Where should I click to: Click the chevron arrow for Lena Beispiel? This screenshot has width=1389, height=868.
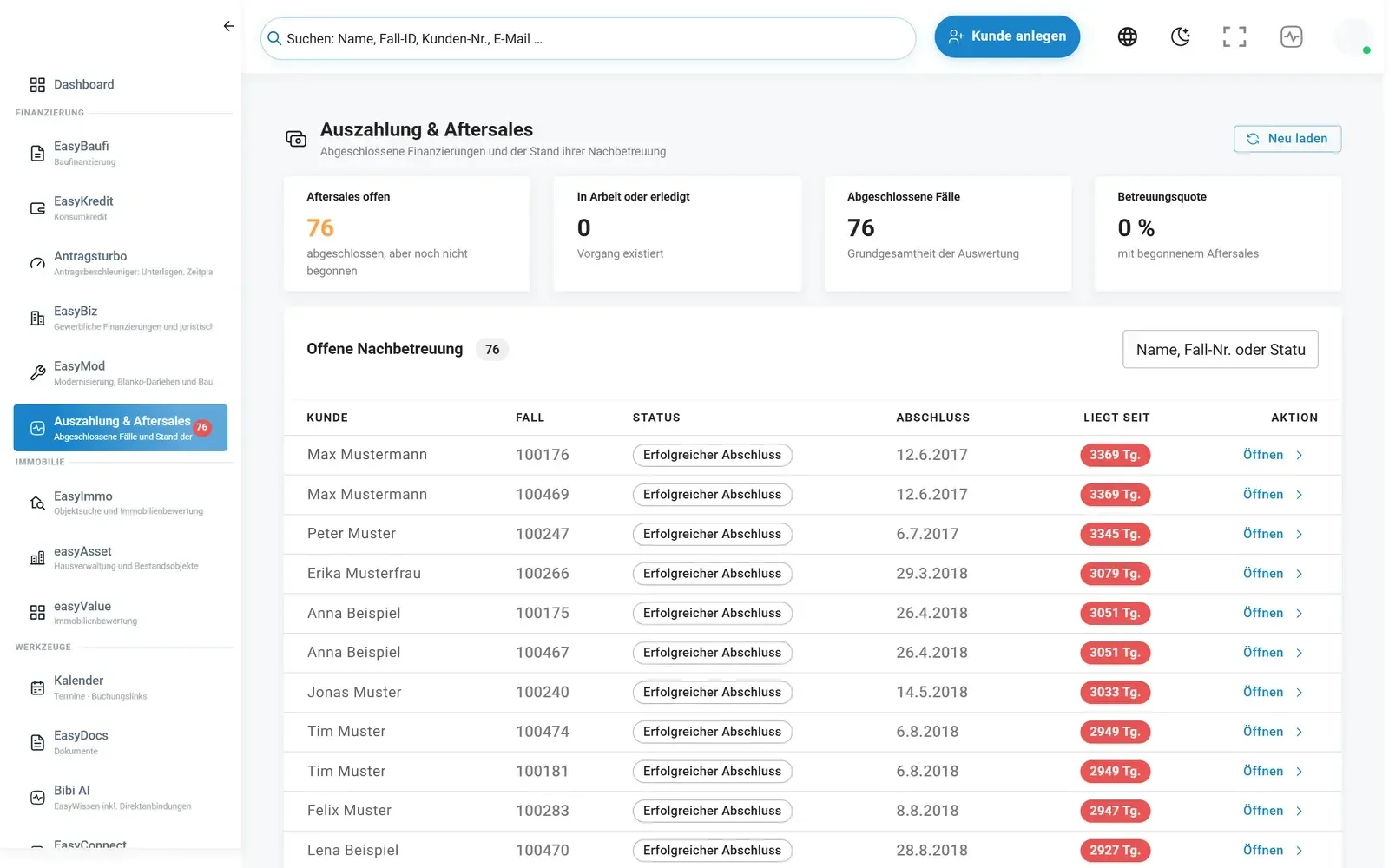pyautogui.click(x=1300, y=851)
